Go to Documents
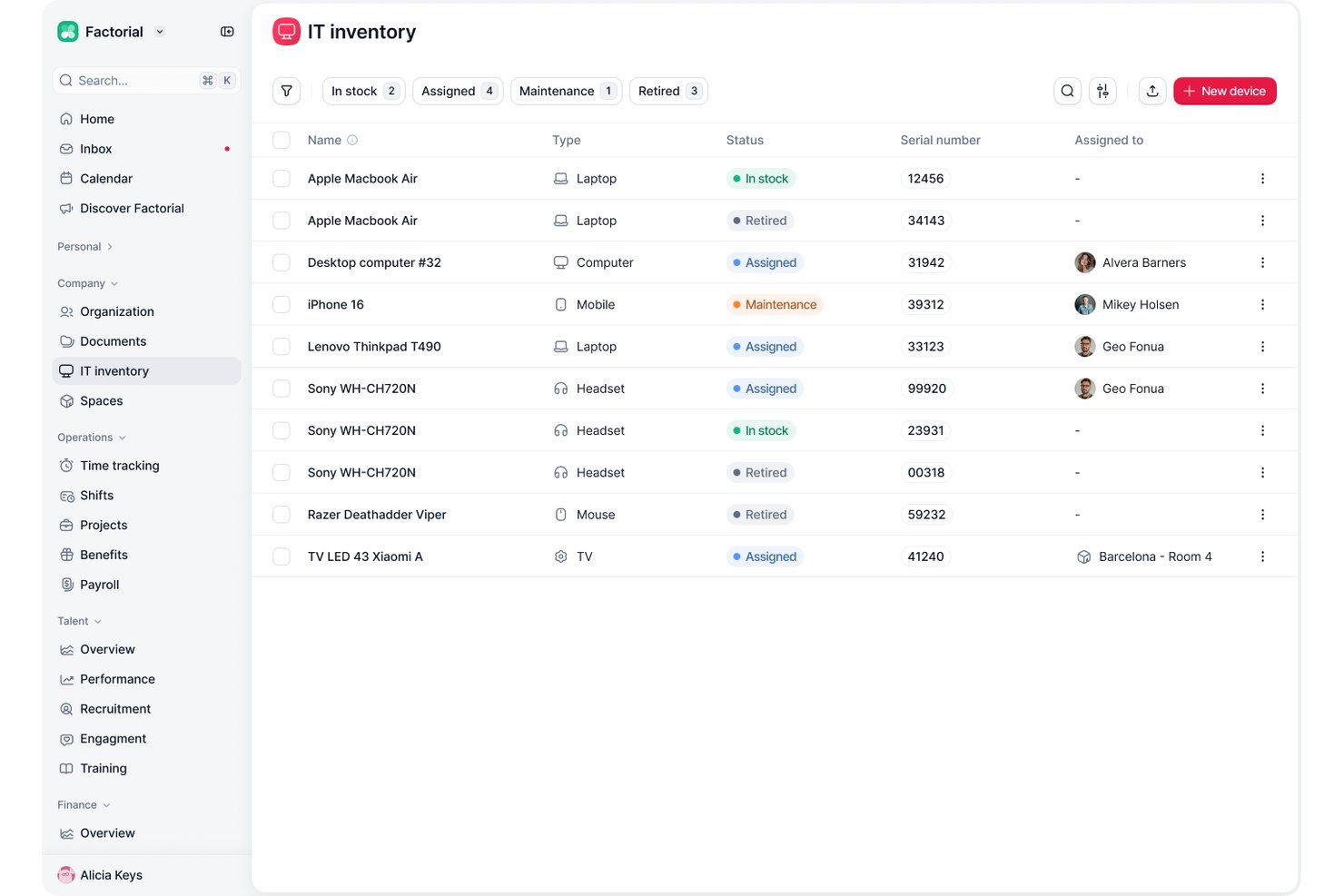The height and width of the screenshot is (896, 1344). point(146,341)
